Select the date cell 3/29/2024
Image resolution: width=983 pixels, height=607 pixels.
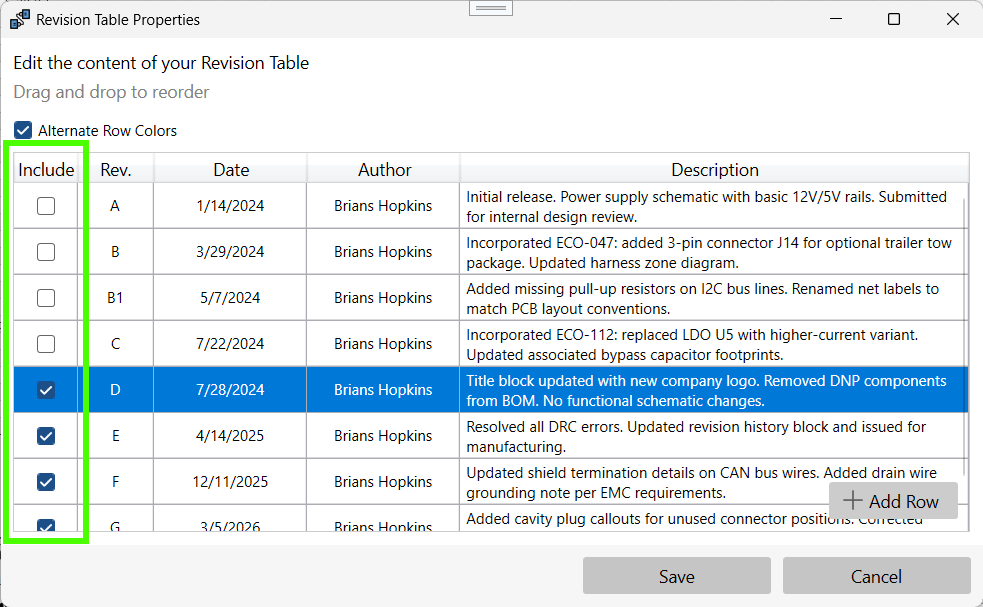[230, 251]
